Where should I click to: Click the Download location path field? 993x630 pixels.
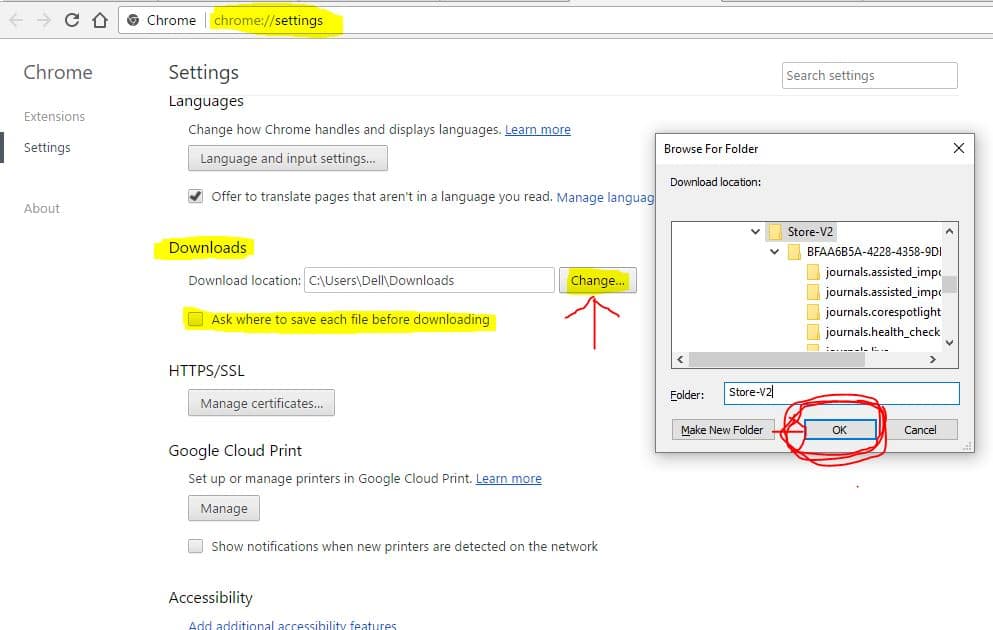429,280
